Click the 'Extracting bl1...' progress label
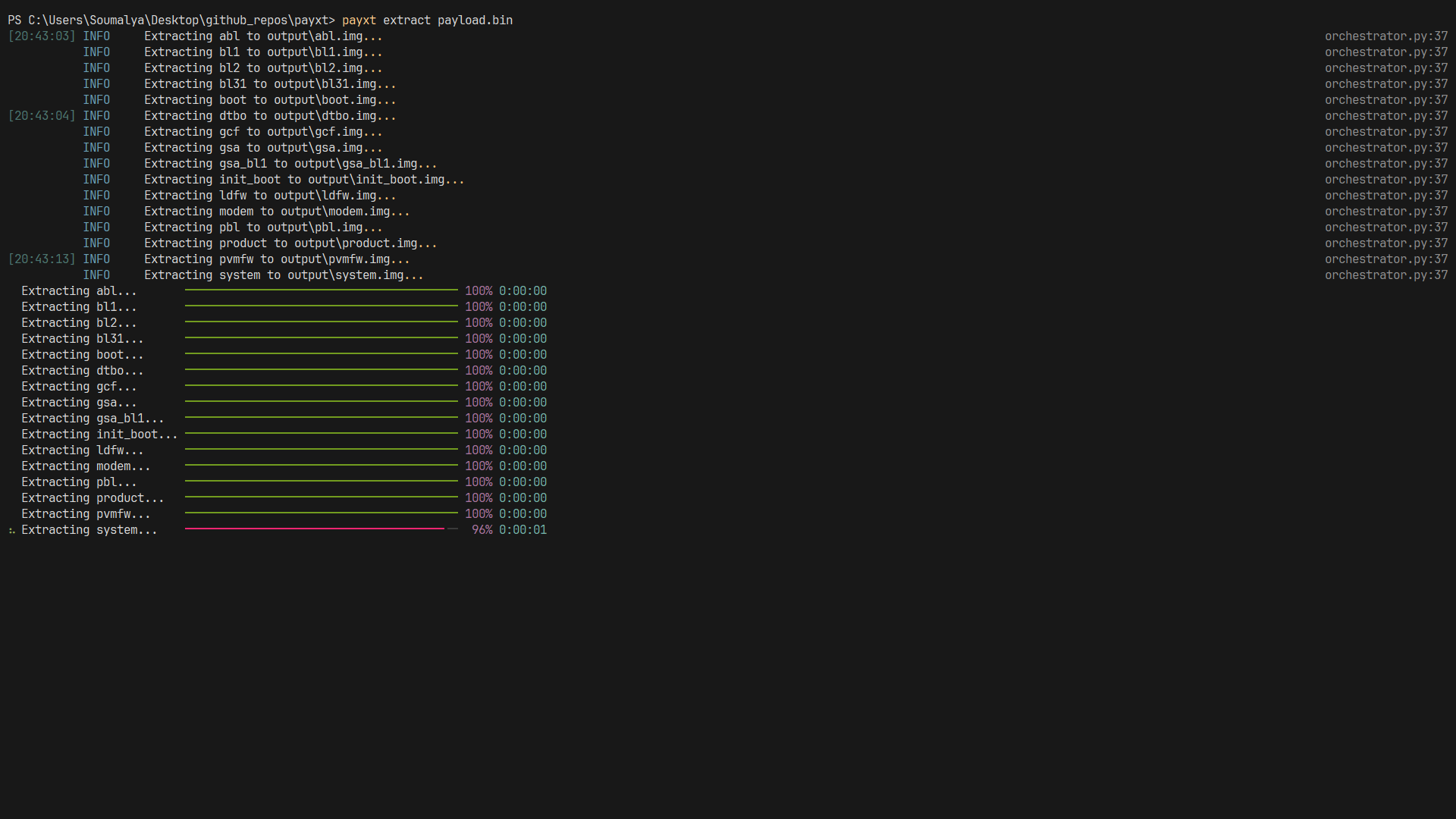 (x=79, y=307)
